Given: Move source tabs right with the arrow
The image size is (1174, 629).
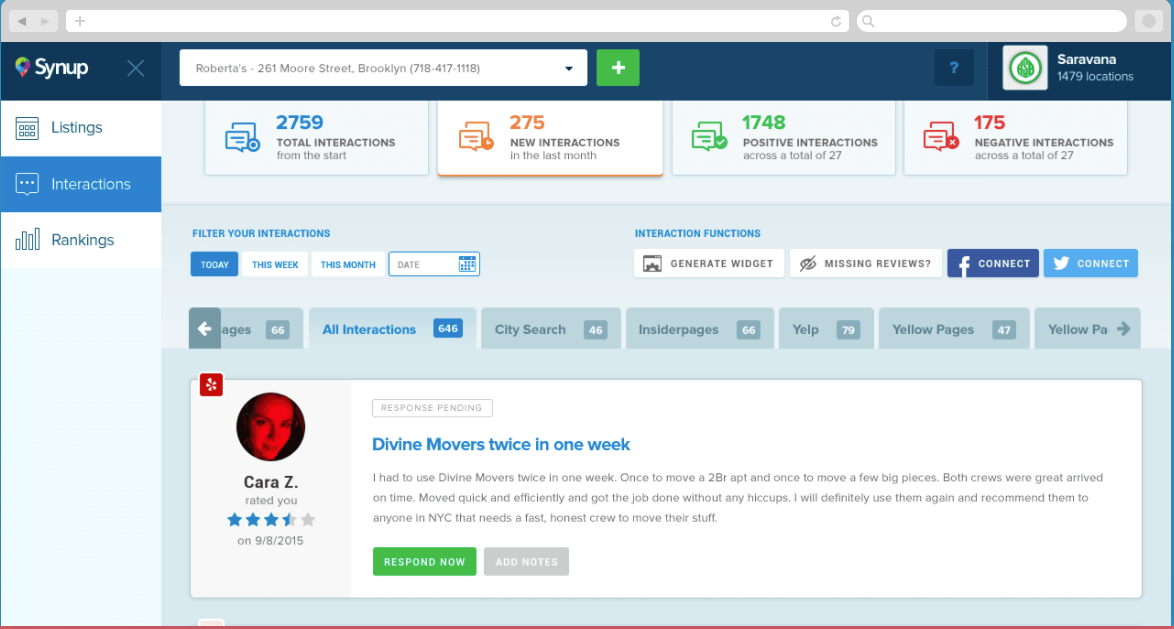Looking at the screenshot, I should (1123, 328).
